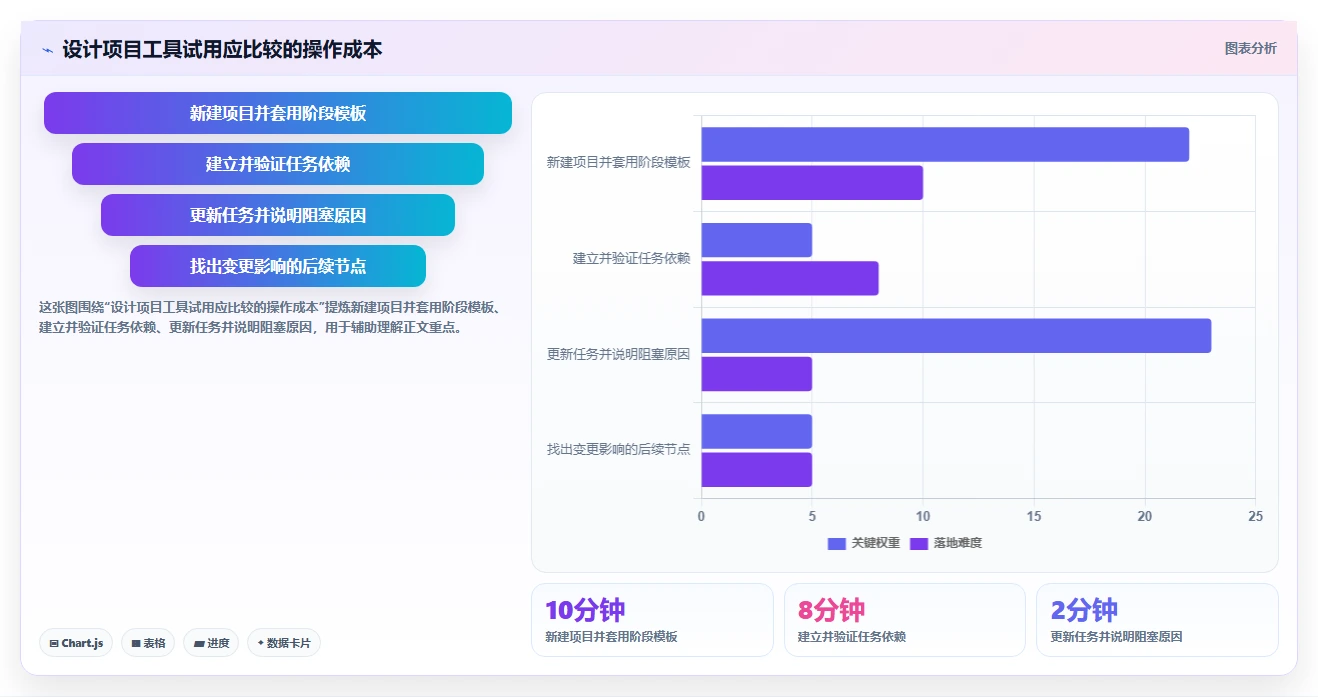Screen dimensions: 1318x697
Task: Click the 找出变更影响的后续节点 chart axis label
Action: (618, 449)
